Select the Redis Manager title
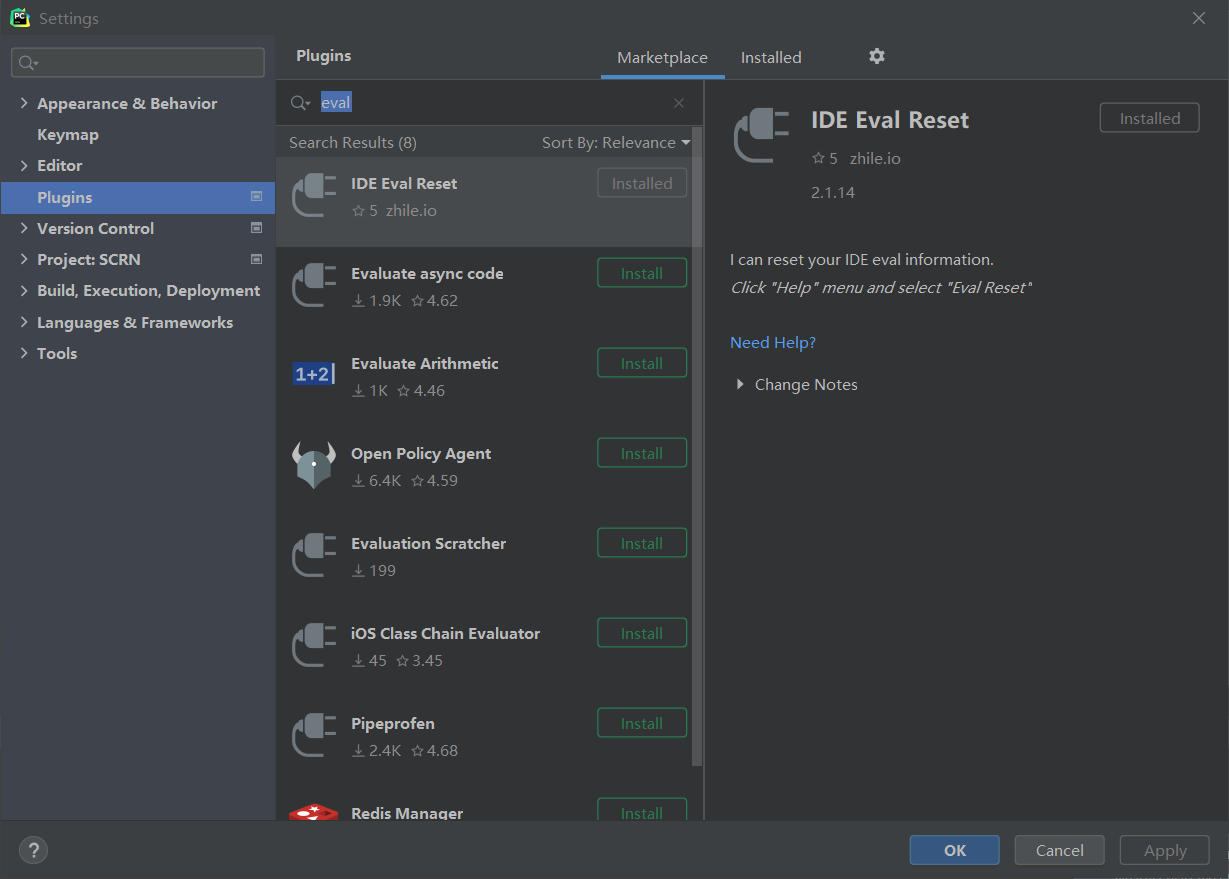 tap(407, 812)
